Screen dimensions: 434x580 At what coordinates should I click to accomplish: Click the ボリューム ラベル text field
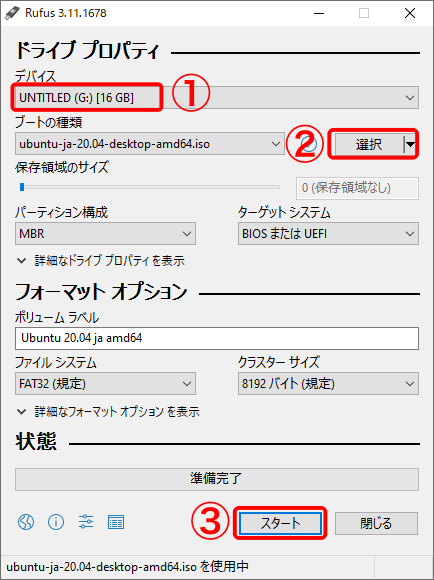click(x=217, y=338)
